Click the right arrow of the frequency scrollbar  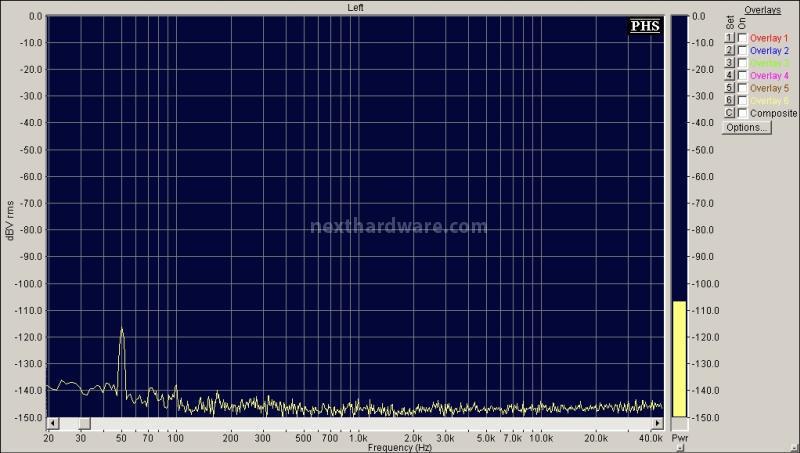657,423
